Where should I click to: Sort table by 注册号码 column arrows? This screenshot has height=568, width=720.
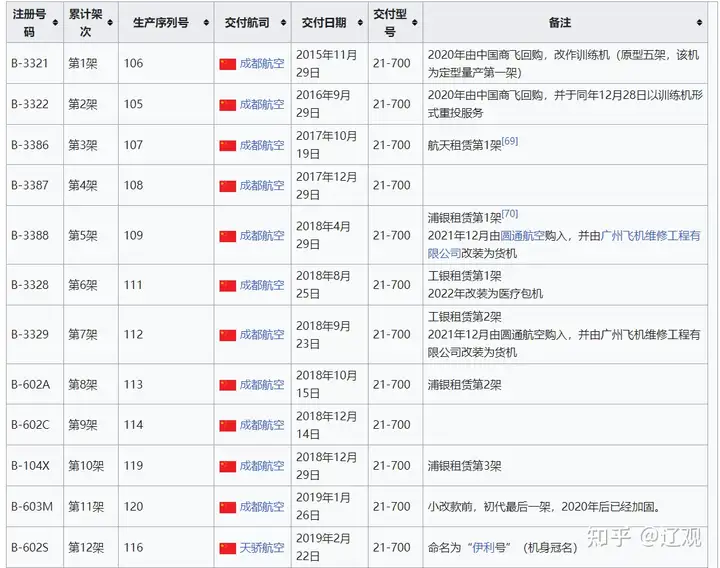pyautogui.click(x=55, y=22)
